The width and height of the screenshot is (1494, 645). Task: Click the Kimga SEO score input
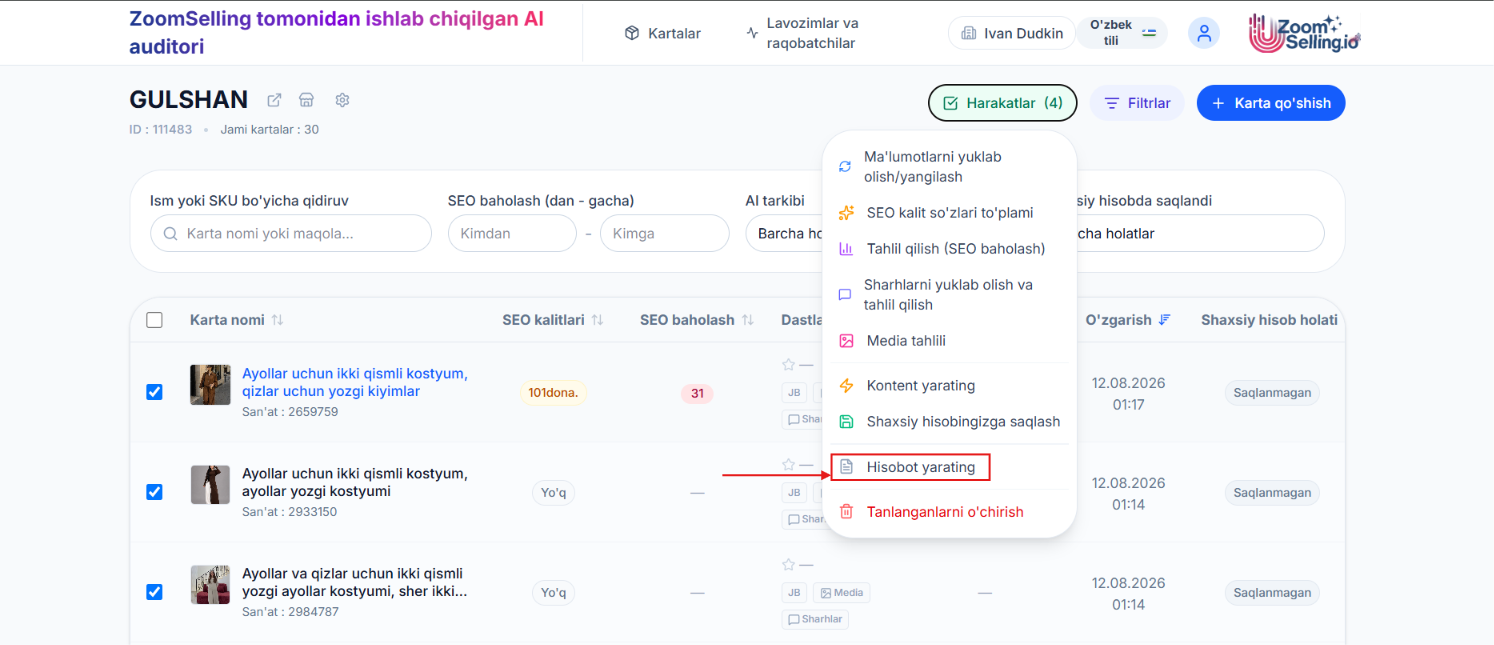[x=665, y=233]
